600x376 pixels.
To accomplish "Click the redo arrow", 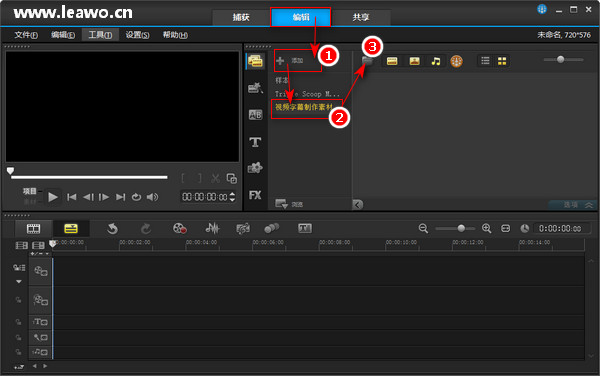I will [x=146, y=229].
